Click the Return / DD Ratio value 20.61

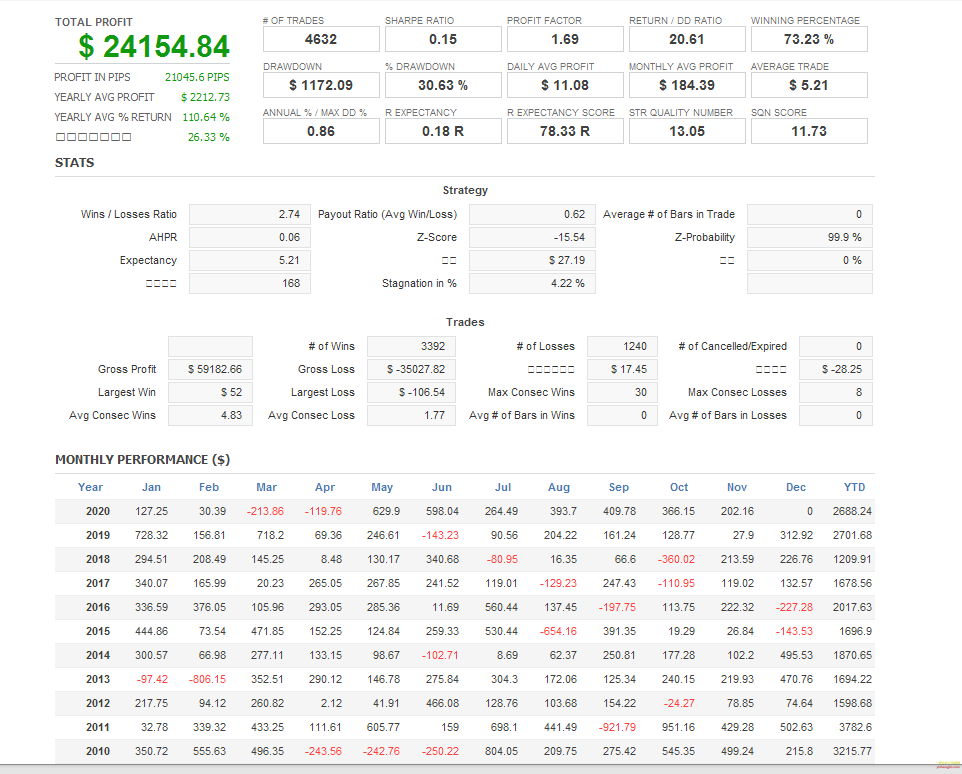pyautogui.click(x=687, y=39)
